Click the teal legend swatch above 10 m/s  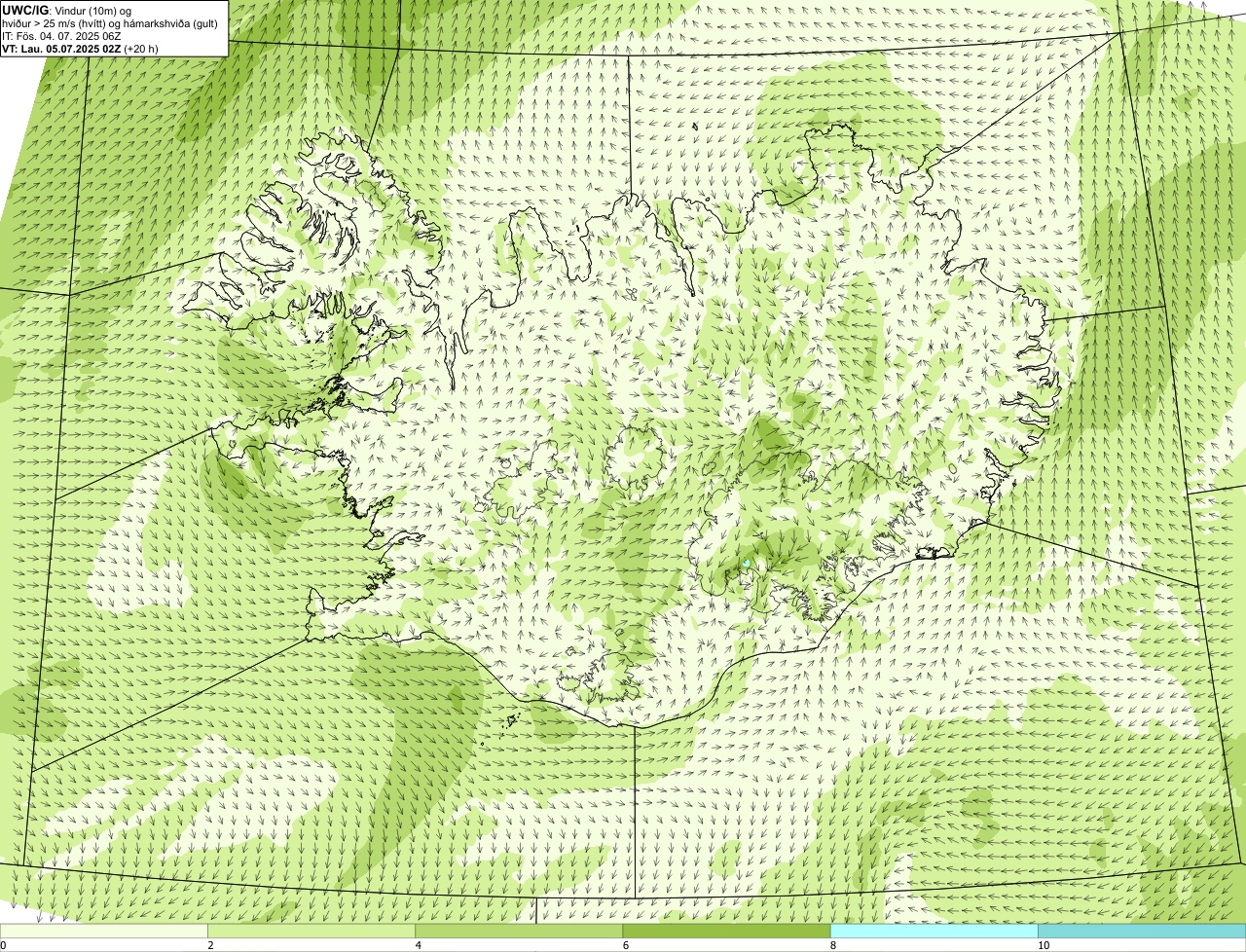(x=1142, y=932)
